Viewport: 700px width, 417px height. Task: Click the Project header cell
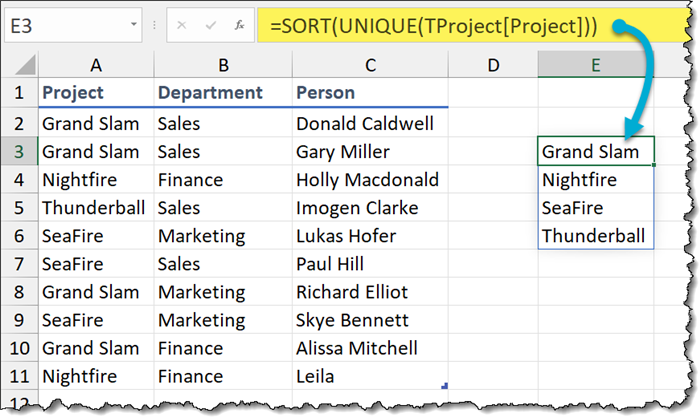(96, 93)
